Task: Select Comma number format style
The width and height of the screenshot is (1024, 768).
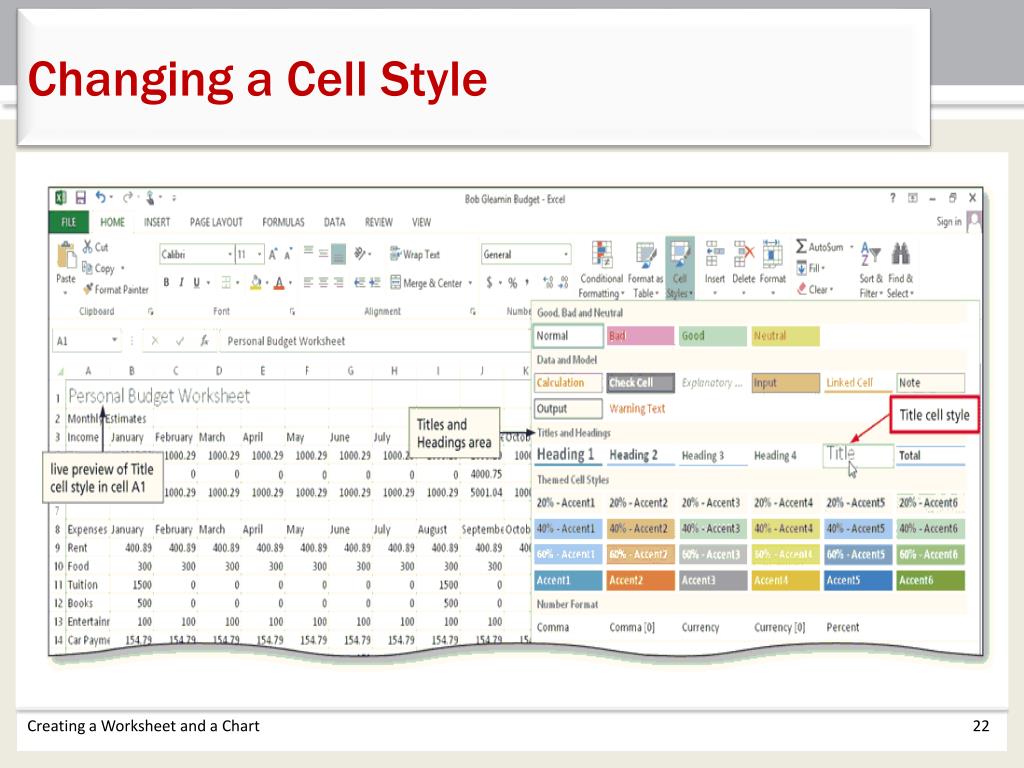Action: [553, 627]
